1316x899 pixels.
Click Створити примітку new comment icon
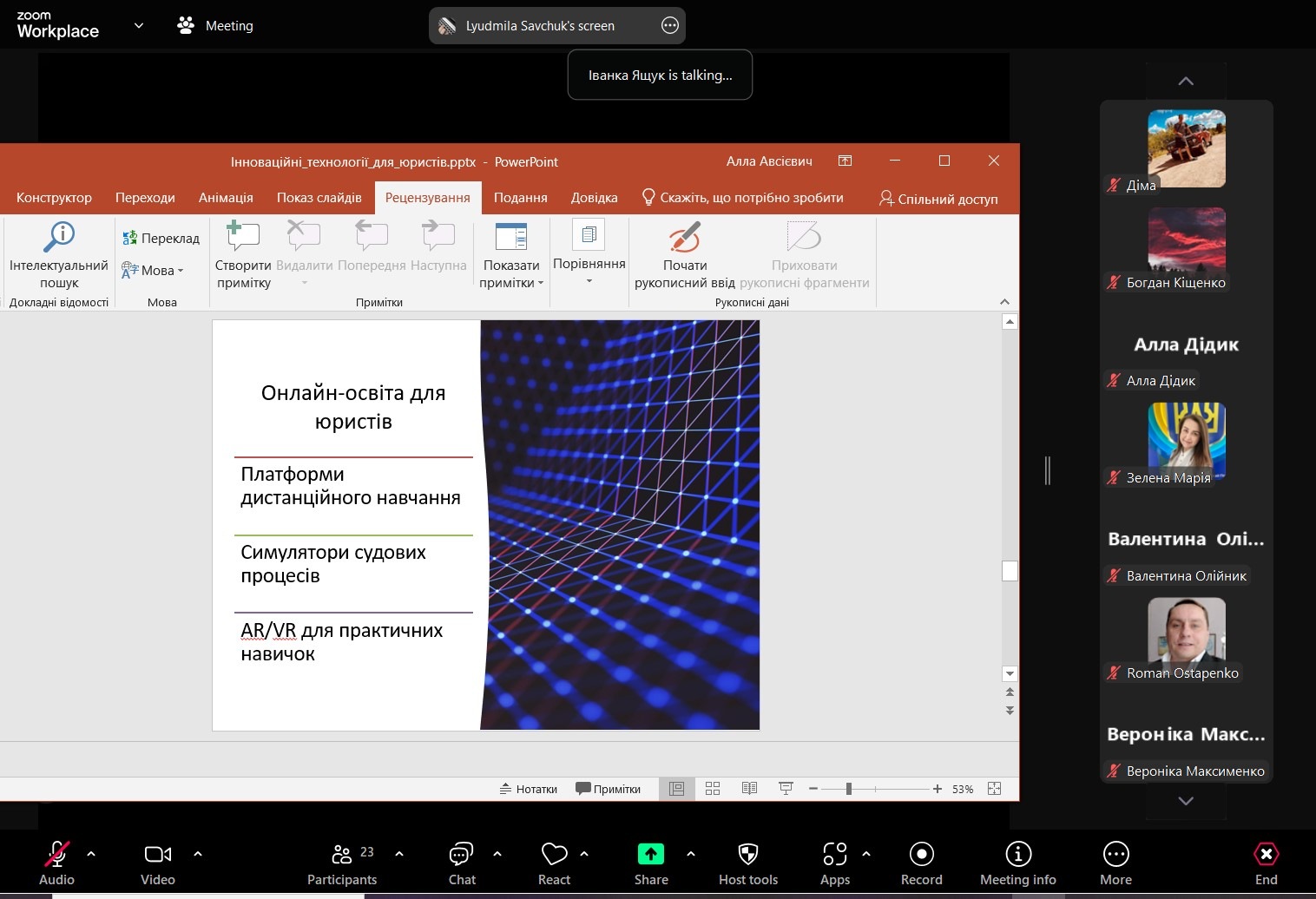(243, 237)
